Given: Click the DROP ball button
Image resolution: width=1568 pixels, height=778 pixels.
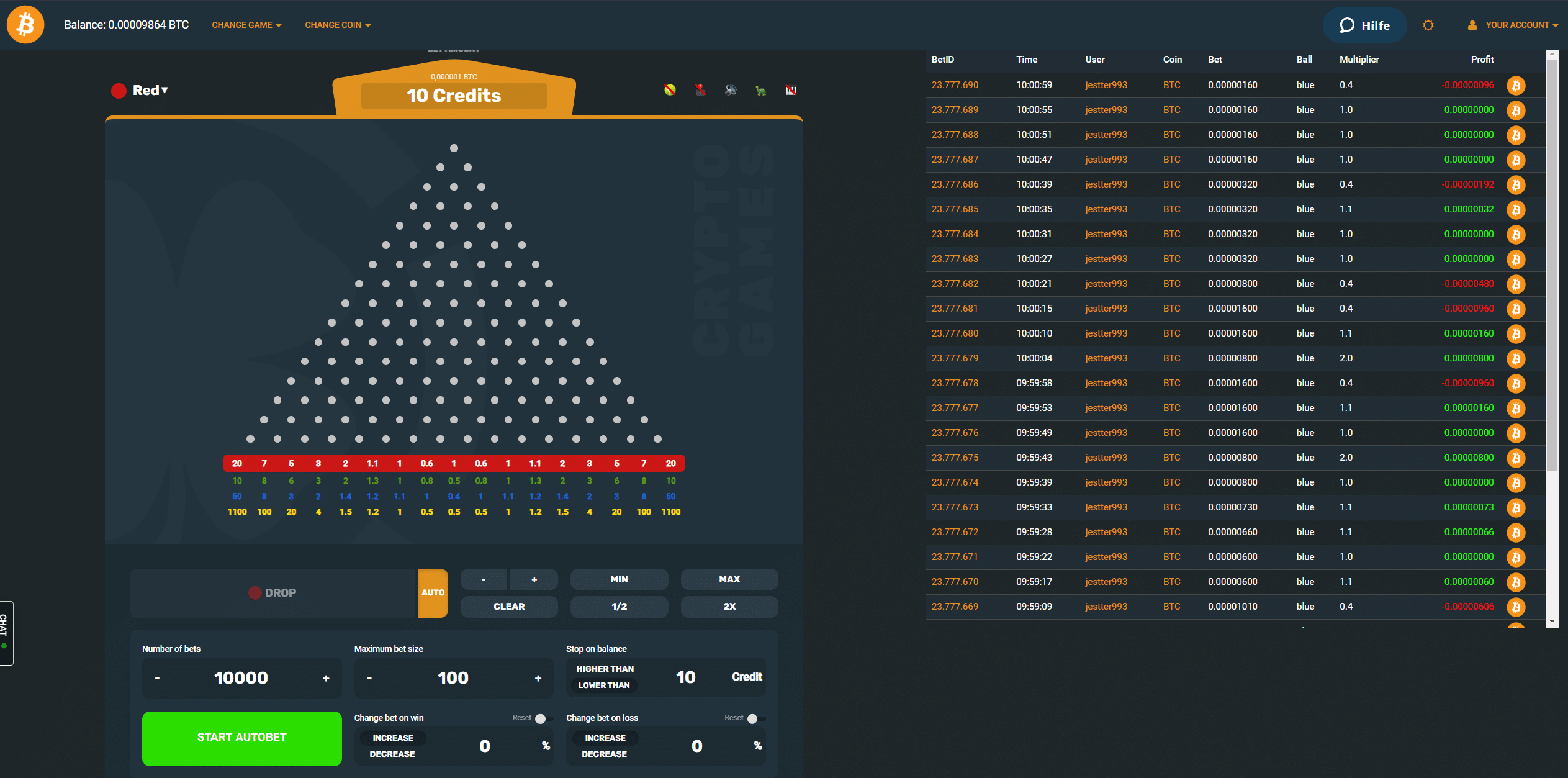Looking at the screenshot, I should pyautogui.click(x=272, y=593).
